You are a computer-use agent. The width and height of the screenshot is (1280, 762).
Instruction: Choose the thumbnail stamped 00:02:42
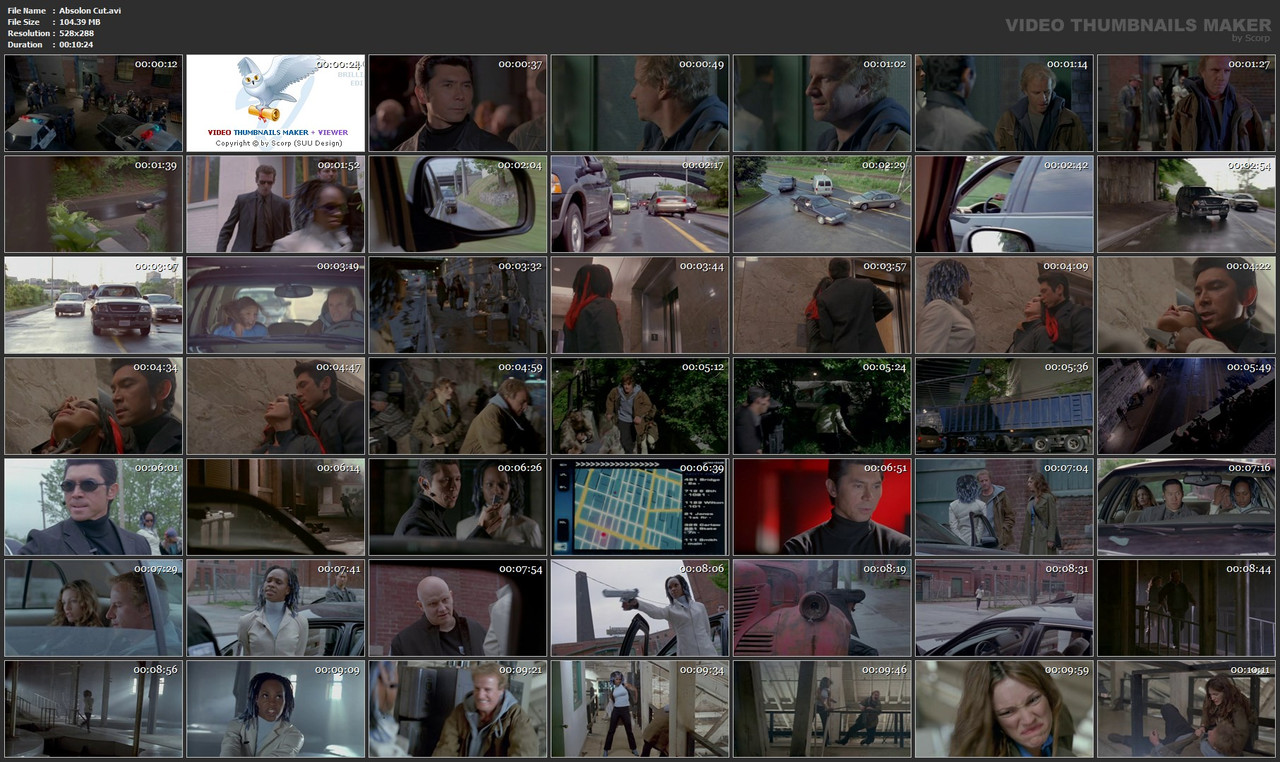coord(1004,204)
